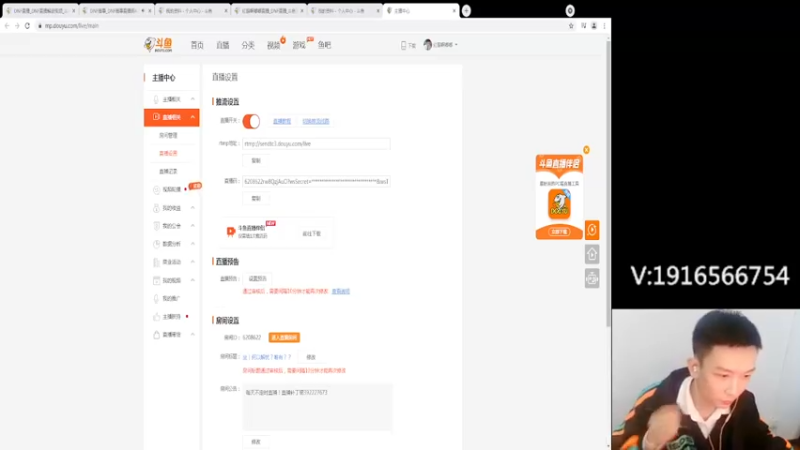Viewport: 800px width, 450px height.
Task: Click the orange floating sidebar icon
Action: pyautogui.click(x=592, y=230)
